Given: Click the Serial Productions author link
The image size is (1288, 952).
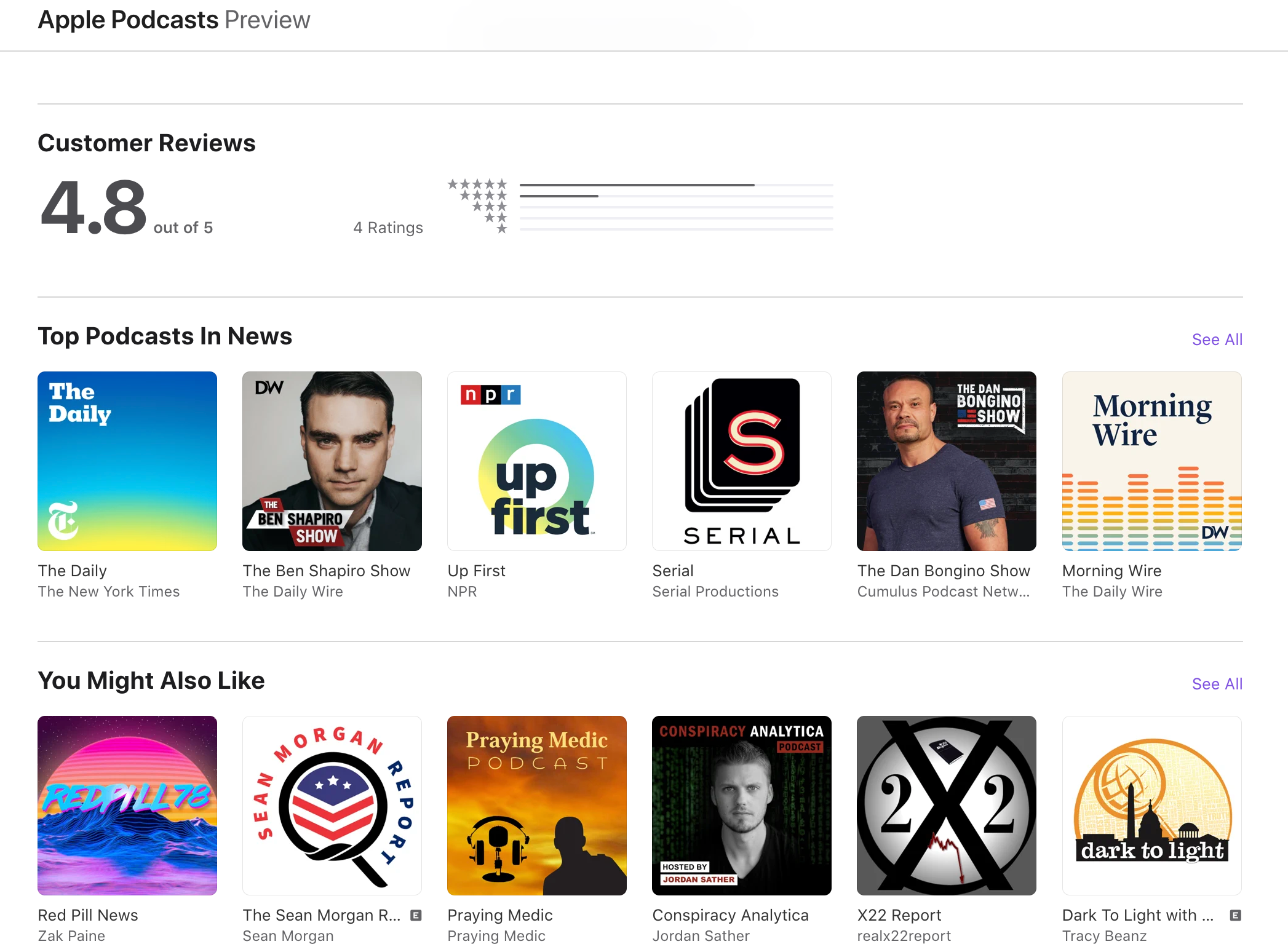Looking at the screenshot, I should (715, 592).
